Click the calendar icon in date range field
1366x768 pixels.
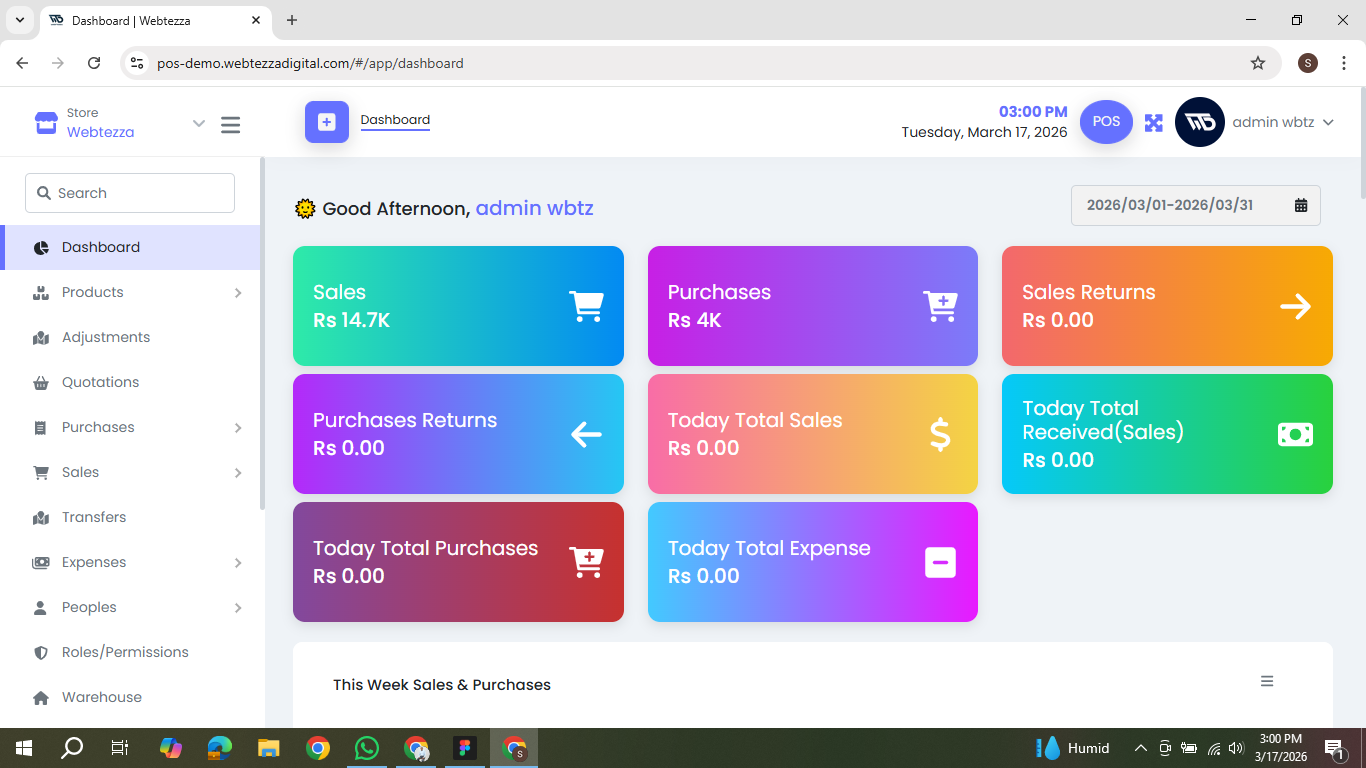click(x=1301, y=205)
